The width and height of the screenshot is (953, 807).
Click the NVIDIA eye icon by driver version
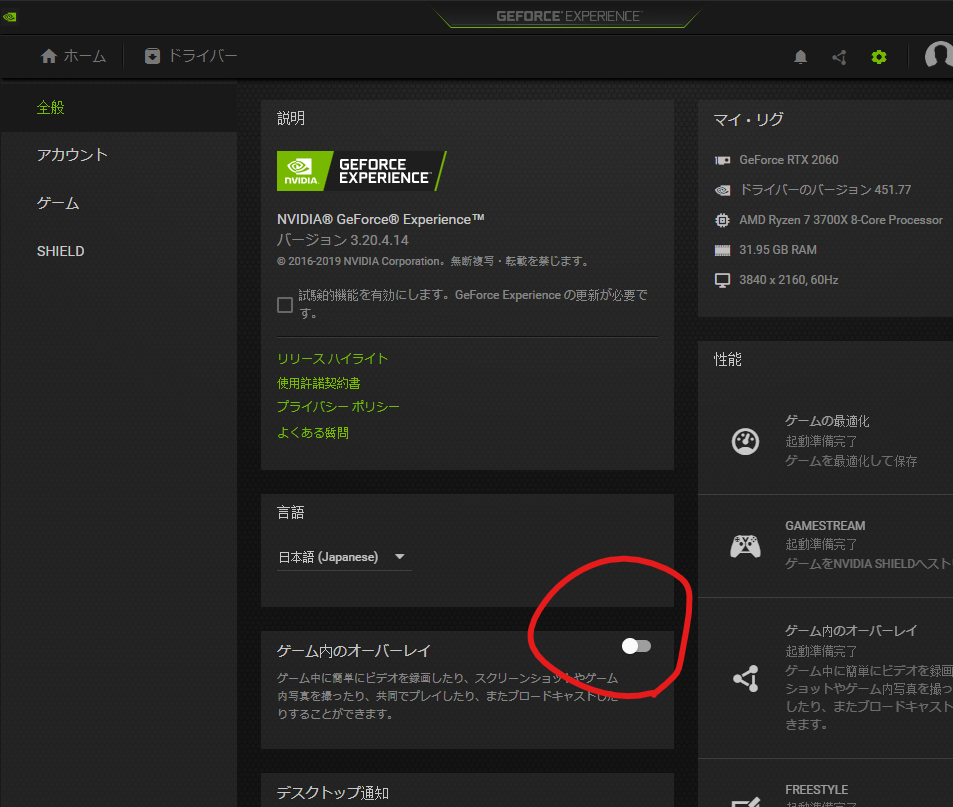(722, 190)
